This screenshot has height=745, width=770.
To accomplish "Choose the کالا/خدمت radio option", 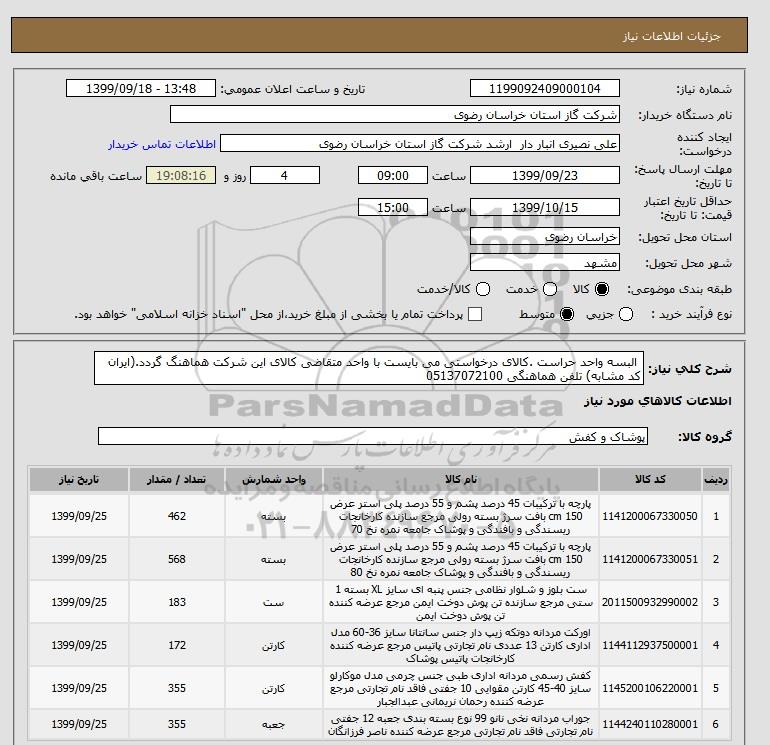I will [x=482, y=289].
